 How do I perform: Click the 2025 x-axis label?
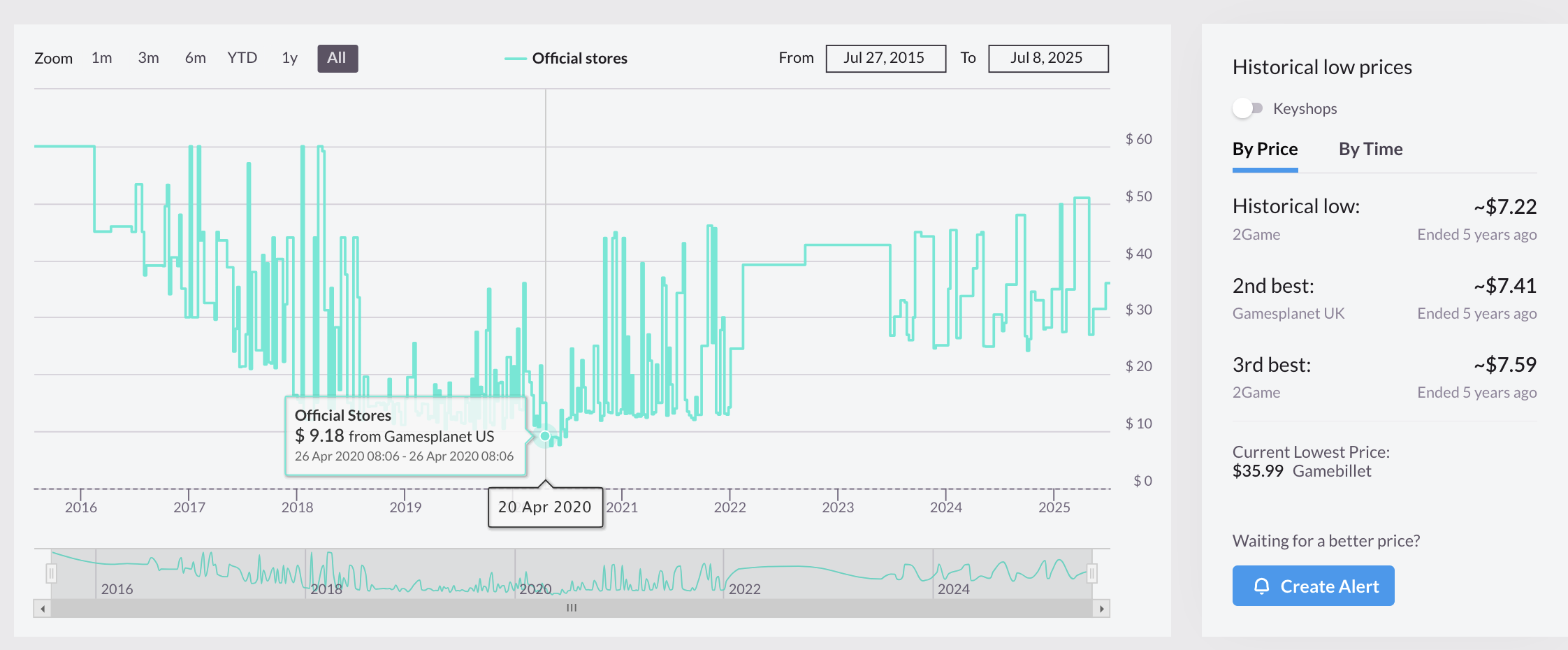point(1054,507)
